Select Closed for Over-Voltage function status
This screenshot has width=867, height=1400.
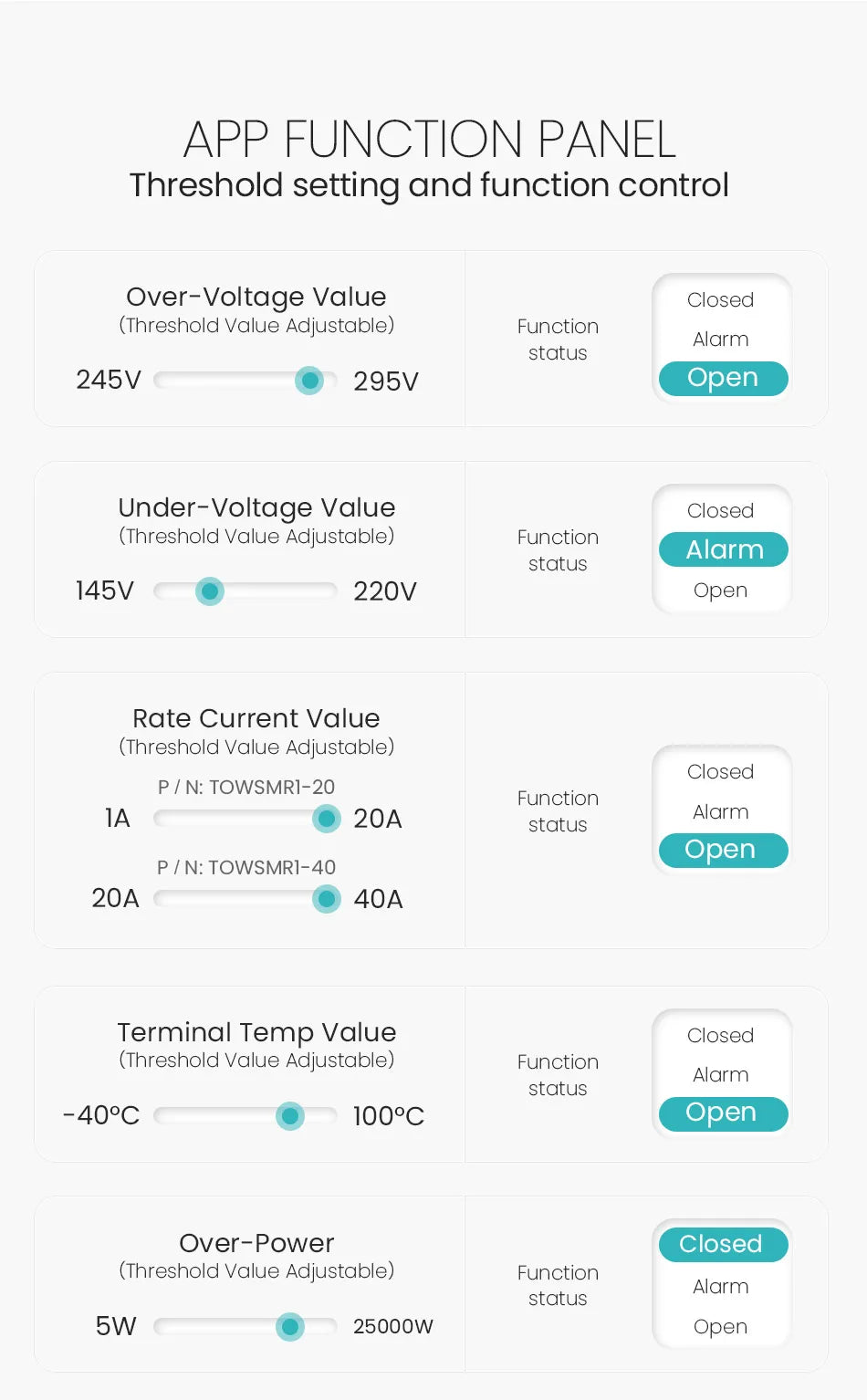pos(720,300)
